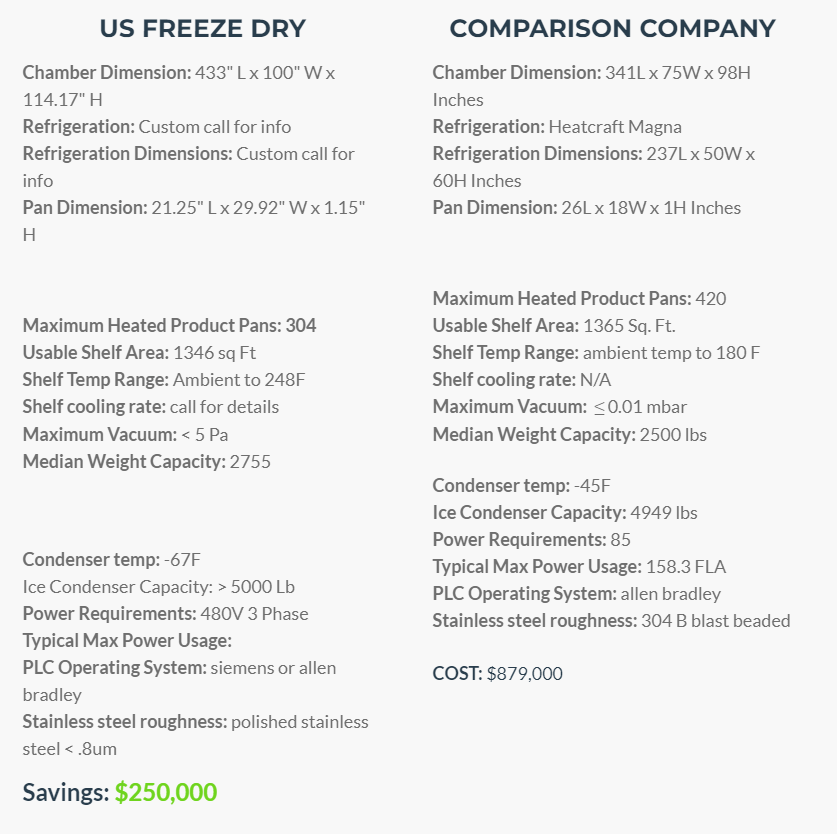The height and width of the screenshot is (834, 837).
Task: Click Usable Shelf Area: 1365 Sq. Ft.
Action: coord(554,325)
